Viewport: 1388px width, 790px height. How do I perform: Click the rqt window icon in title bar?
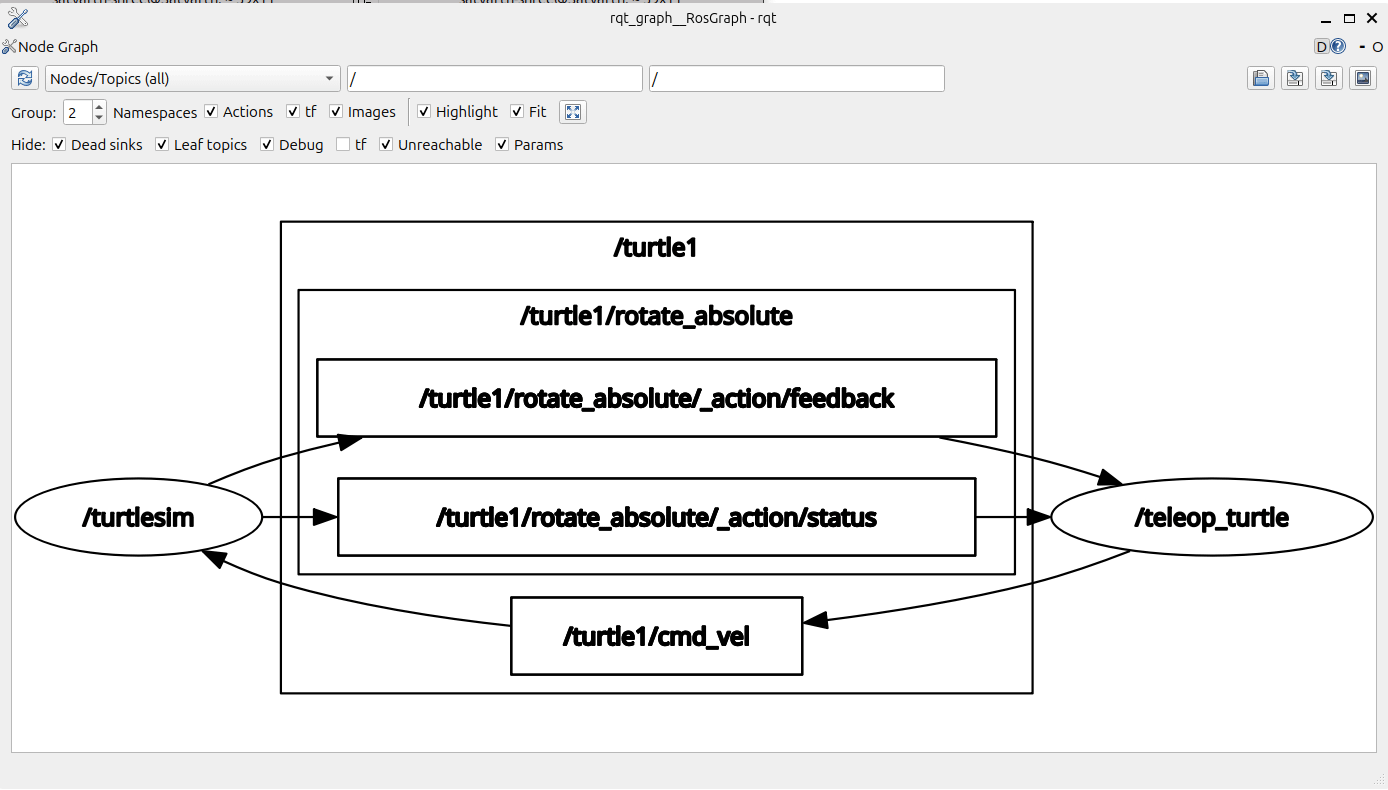[x=17, y=17]
